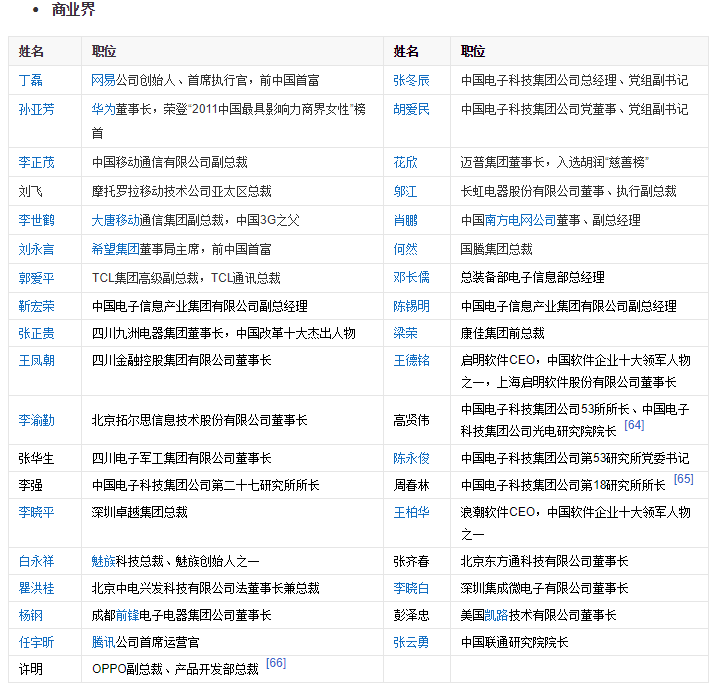Image resolution: width=712 pixels, height=684 pixels.
Task: Follow the 前锋 link
Action: [128, 615]
